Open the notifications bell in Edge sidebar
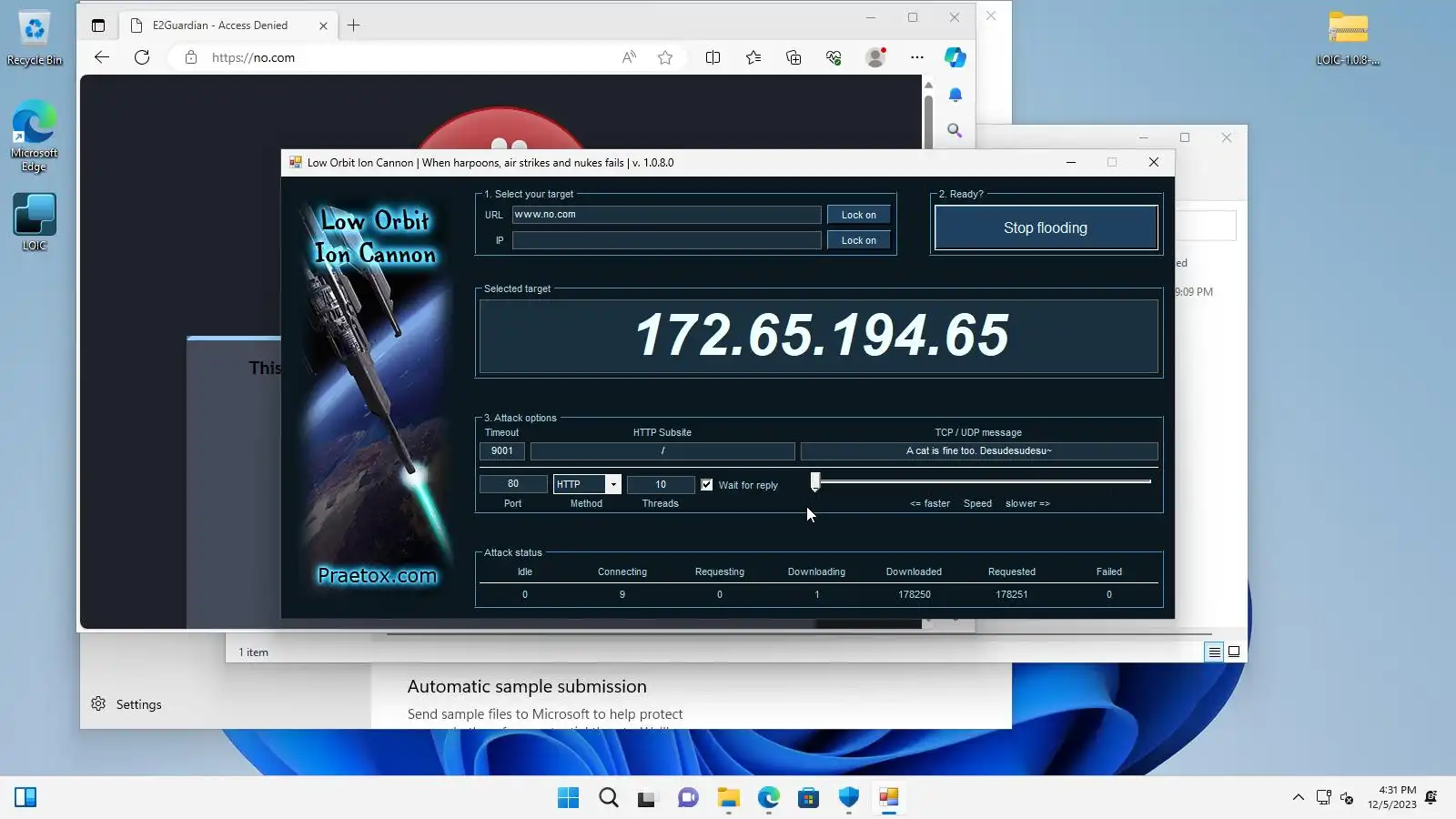This screenshot has width=1456, height=819. point(955,95)
